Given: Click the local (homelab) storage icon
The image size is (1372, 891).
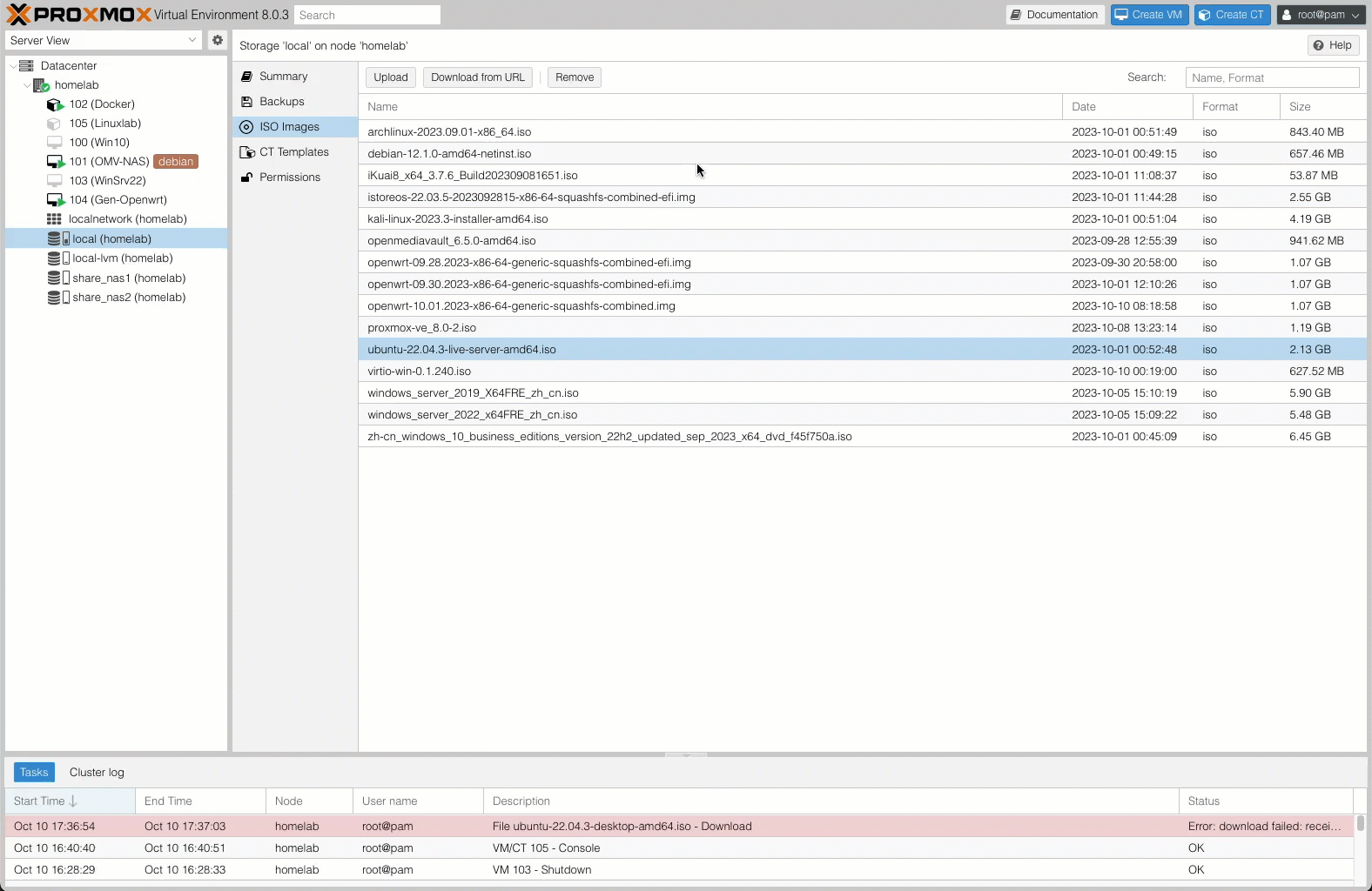Looking at the screenshot, I should (x=58, y=238).
